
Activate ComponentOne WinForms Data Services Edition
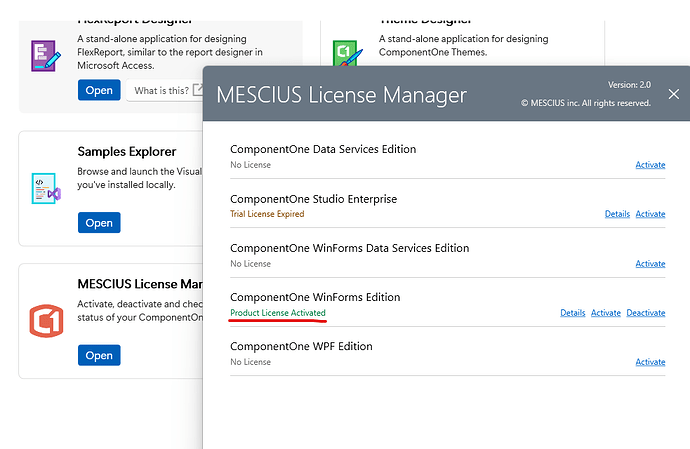click(650, 264)
